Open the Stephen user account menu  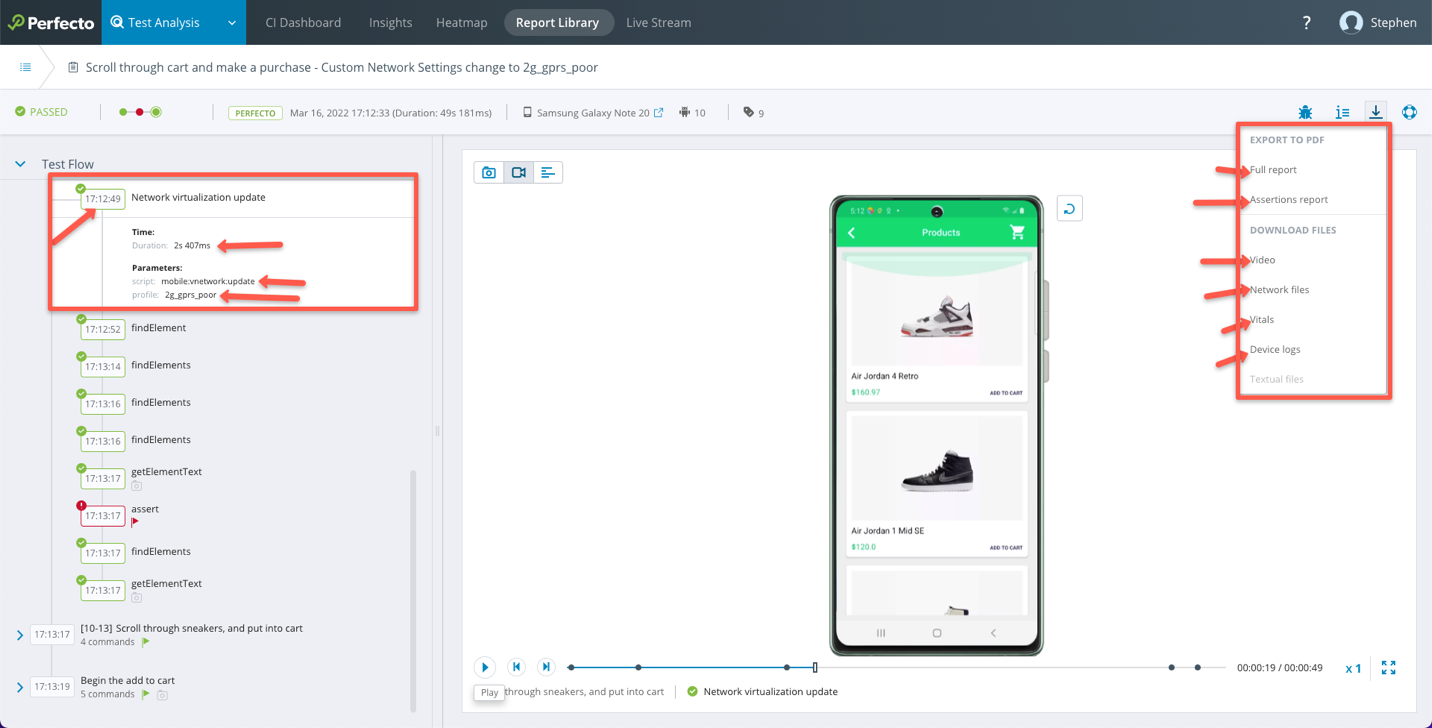1378,22
